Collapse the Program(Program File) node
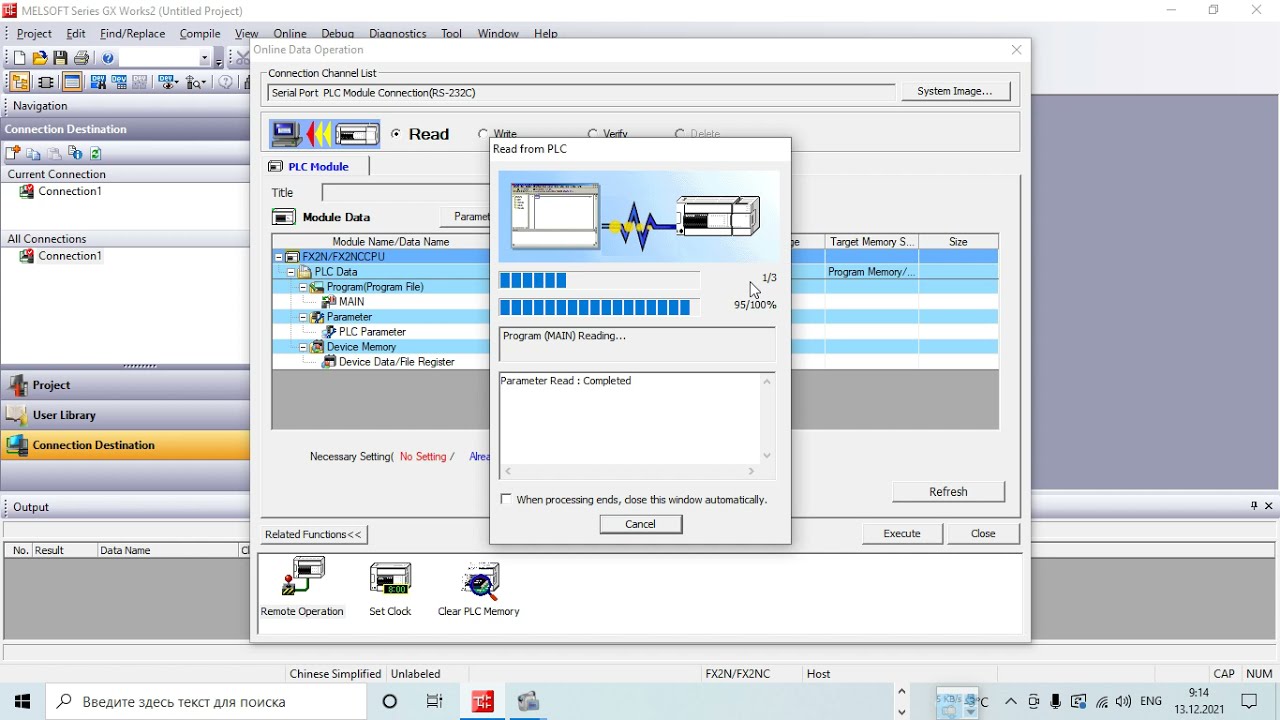The width and height of the screenshot is (1280, 720). (303, 287)
